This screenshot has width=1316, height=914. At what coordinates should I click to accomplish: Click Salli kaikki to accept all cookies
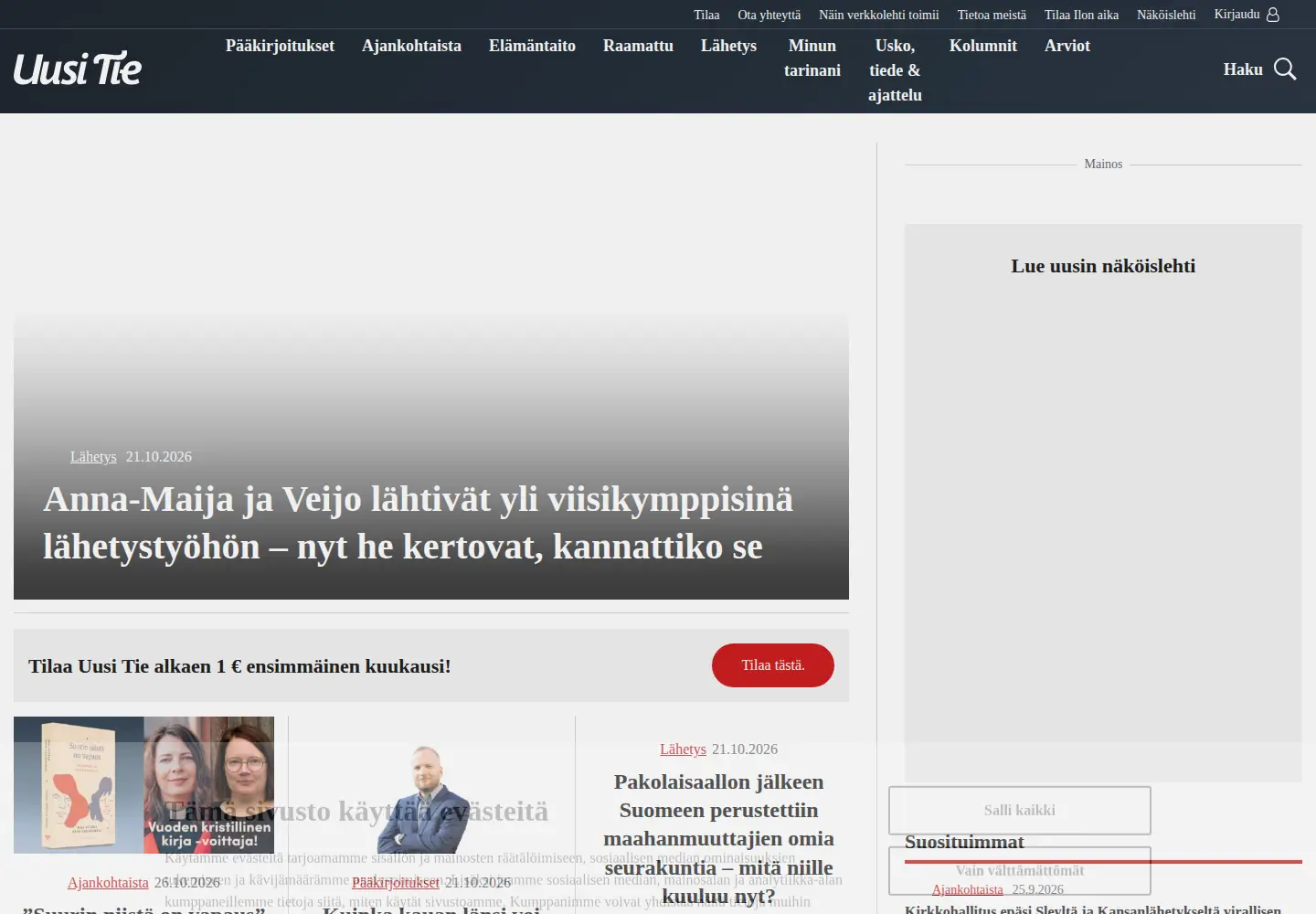tap(1020, 811)
